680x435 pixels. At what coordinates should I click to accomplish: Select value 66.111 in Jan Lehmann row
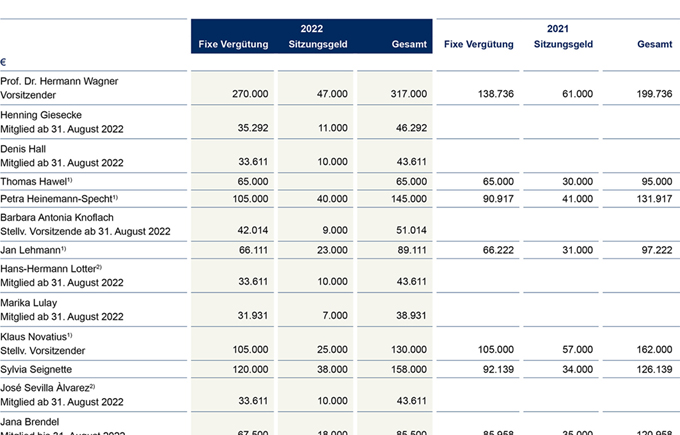click(254, 250)
